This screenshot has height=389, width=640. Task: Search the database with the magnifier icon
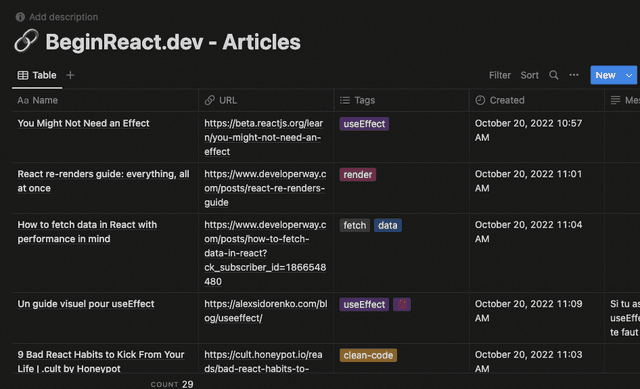point(553,75)
